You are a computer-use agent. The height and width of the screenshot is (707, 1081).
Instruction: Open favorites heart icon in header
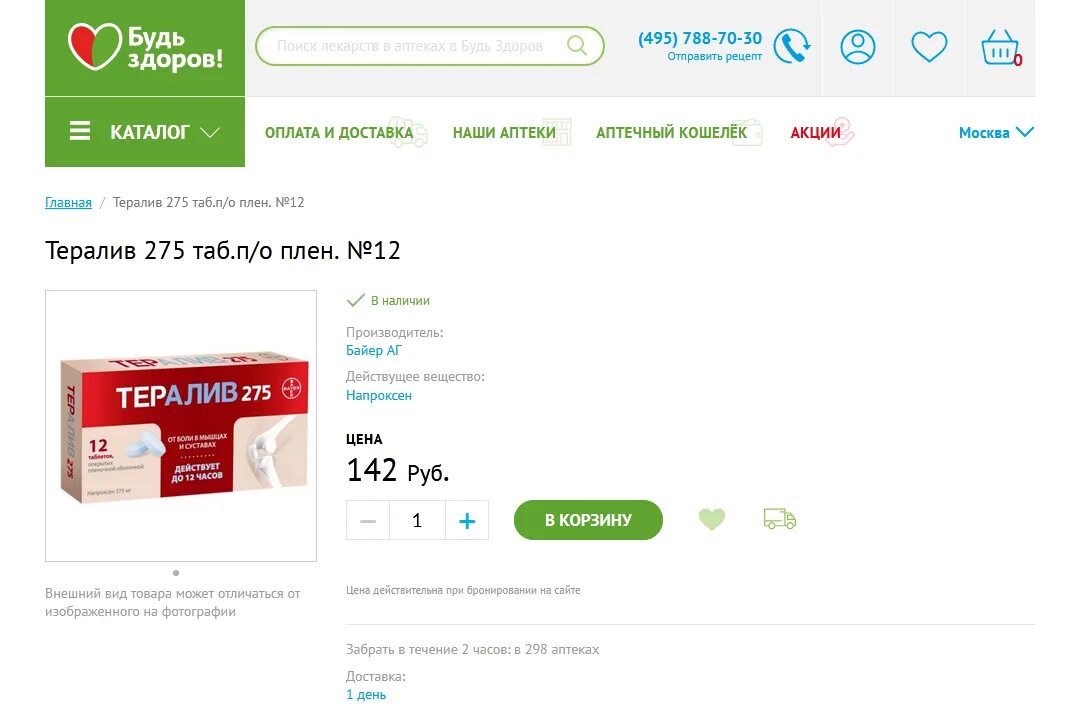coord(929,47)
